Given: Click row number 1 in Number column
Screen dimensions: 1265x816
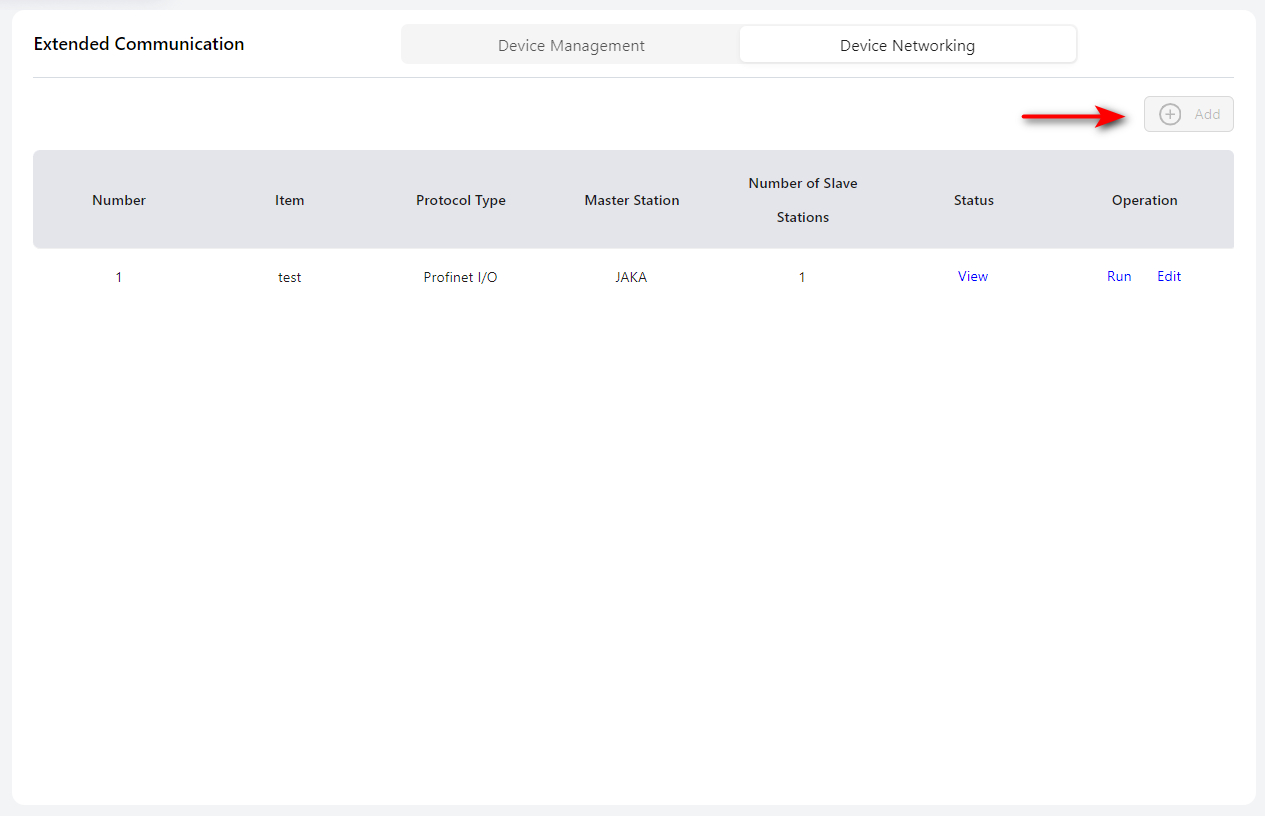Looking at the screenshot, I should (x=119, y=277).
